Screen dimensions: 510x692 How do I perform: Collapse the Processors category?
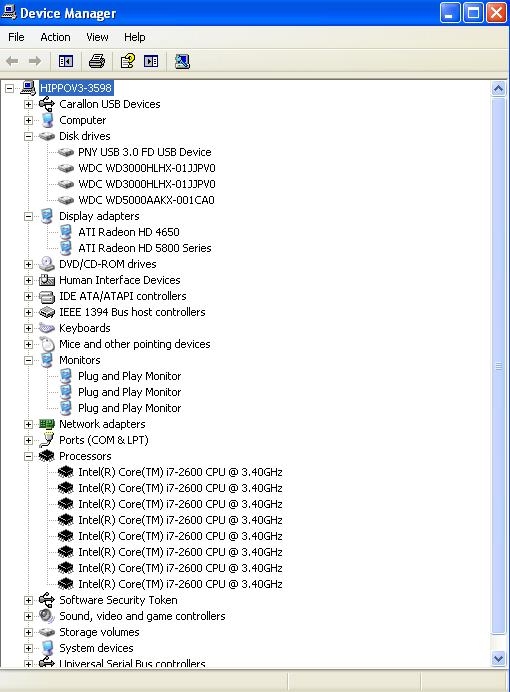(28, 456)
